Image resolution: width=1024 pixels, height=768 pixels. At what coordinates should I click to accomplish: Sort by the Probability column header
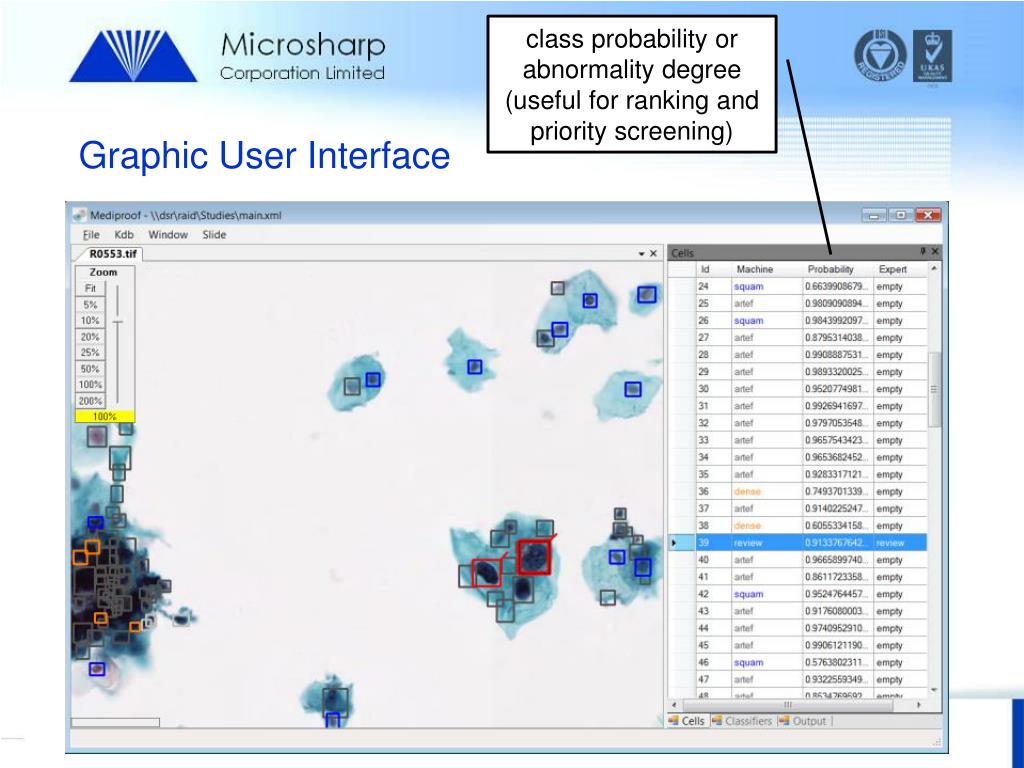(831, 269)
